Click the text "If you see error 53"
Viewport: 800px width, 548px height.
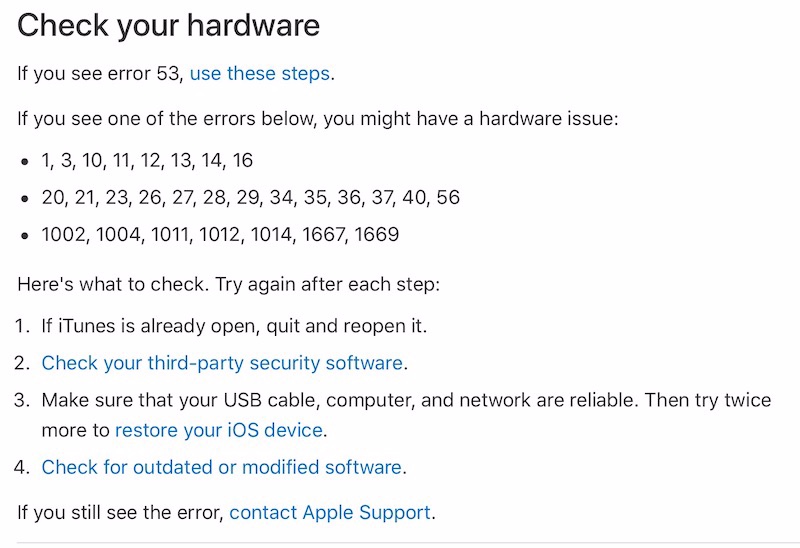(99, 73)
